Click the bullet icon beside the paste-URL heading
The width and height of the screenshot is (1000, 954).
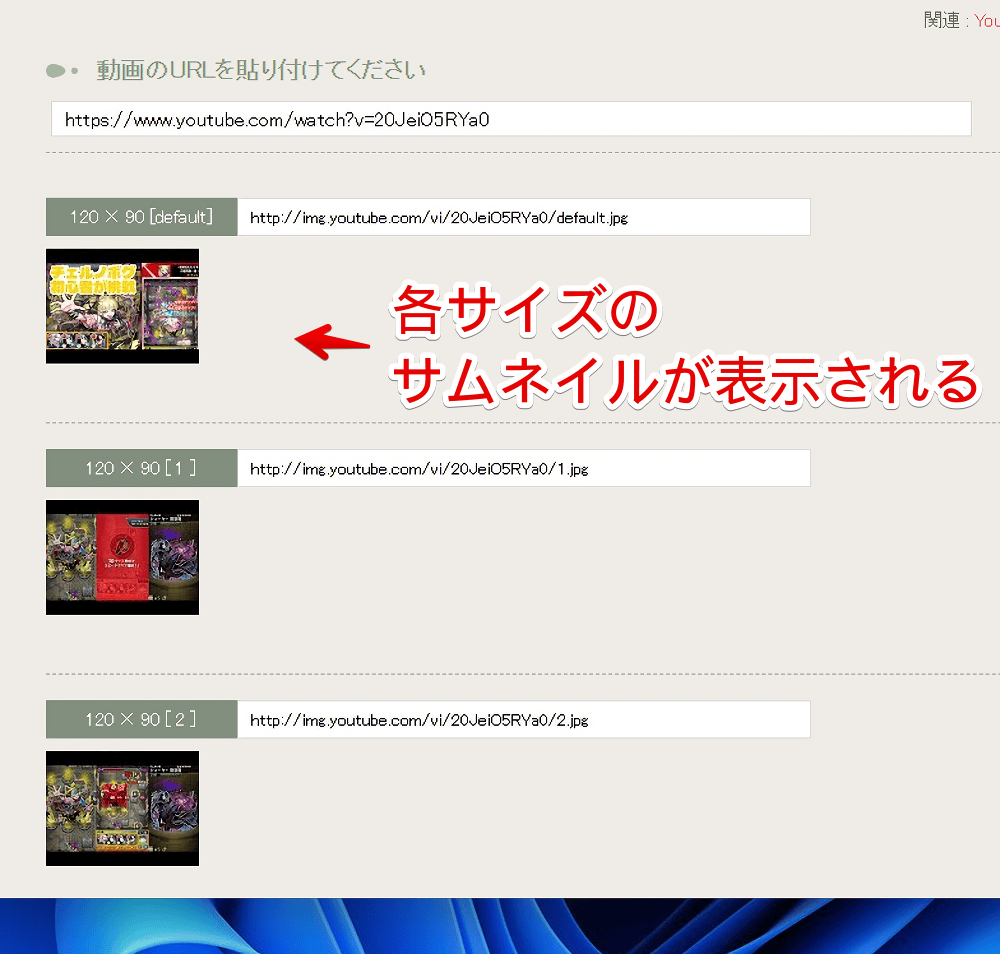[x=61, y=71]
